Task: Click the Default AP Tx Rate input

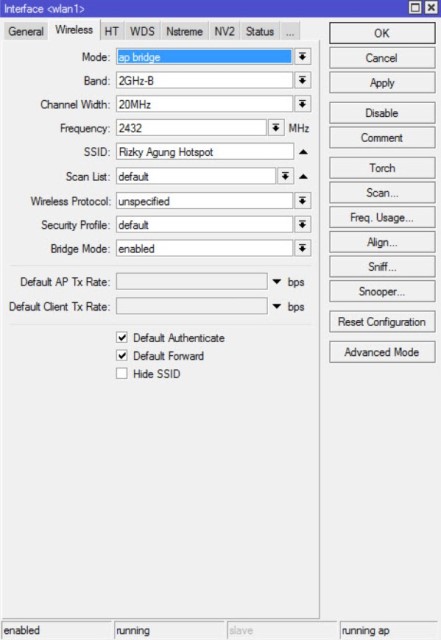Action: point(192,282)
